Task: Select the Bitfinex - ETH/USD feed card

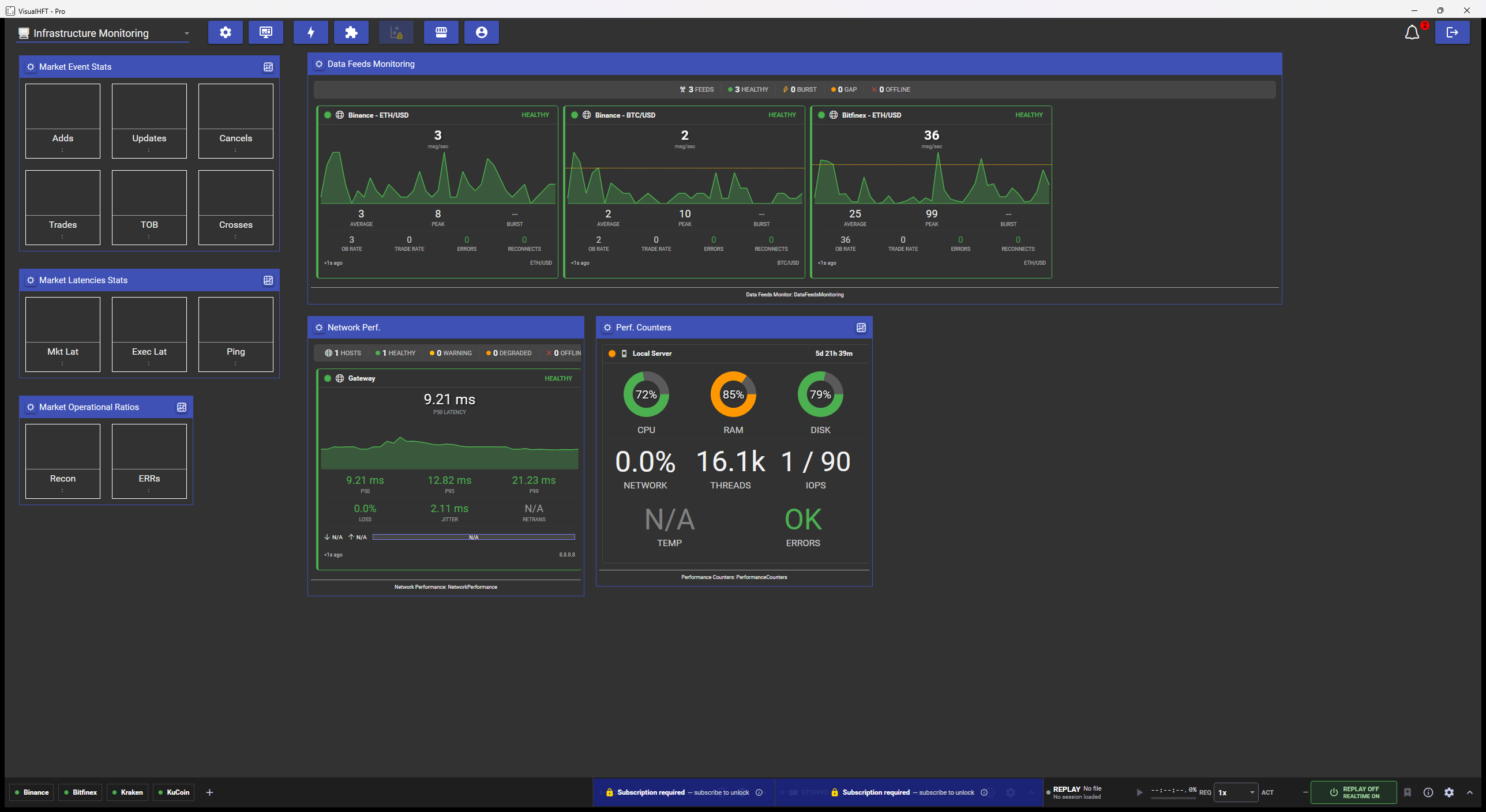Action: click(931, 192)
